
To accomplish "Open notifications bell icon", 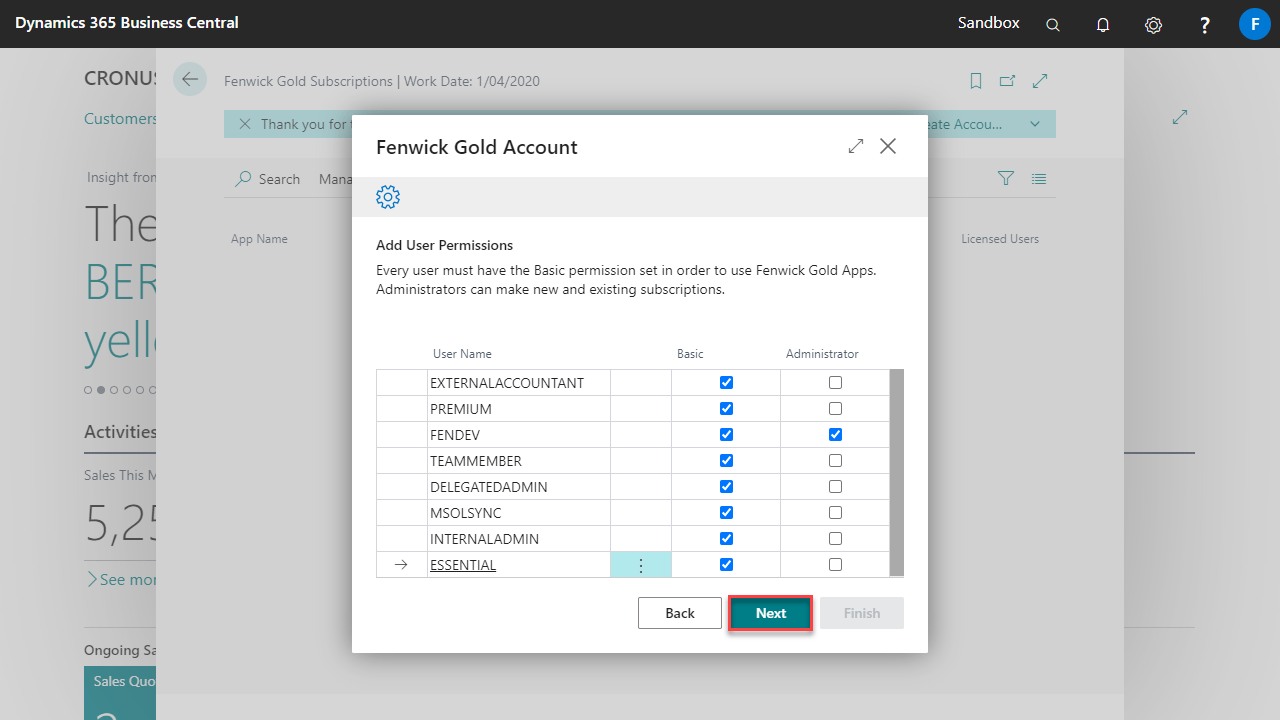I will coord(1103,25).
